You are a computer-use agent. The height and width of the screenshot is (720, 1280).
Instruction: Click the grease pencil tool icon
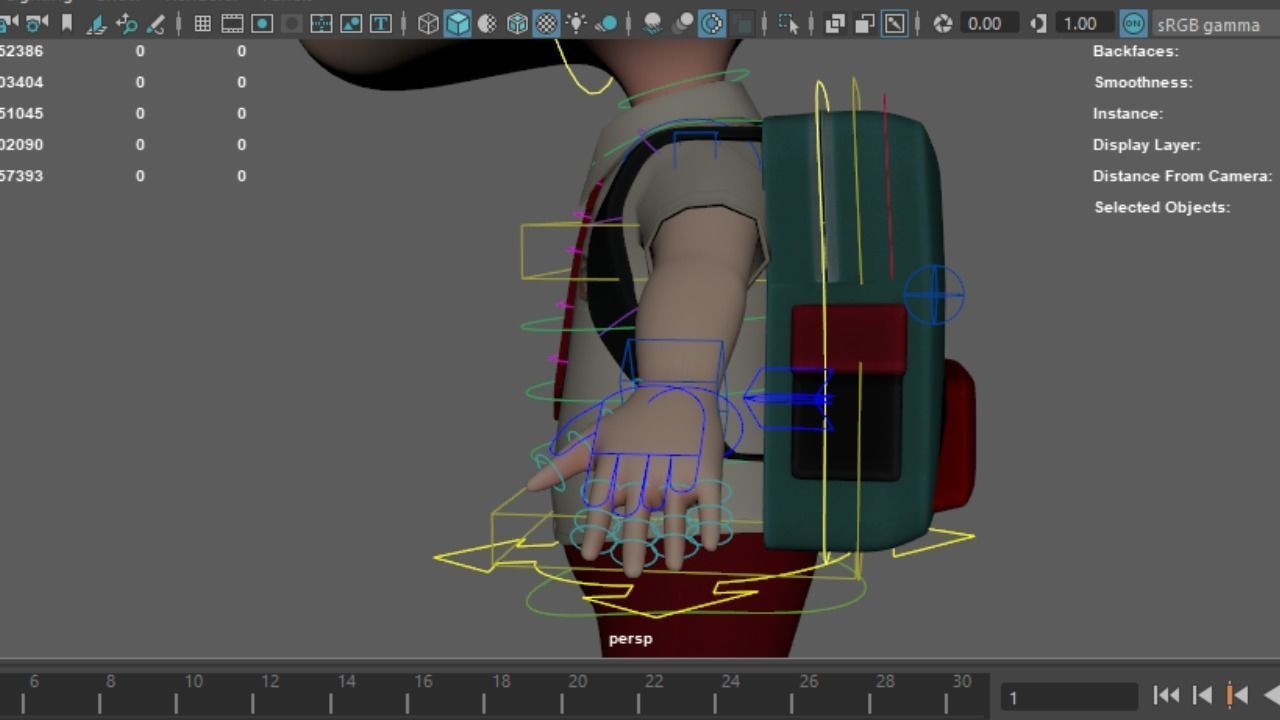click(155, 23)
